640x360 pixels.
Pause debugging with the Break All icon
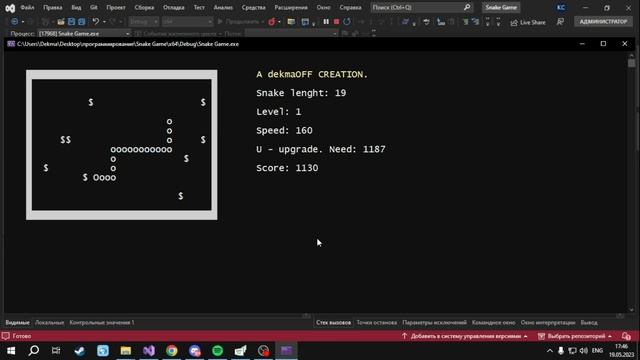point(326,22)
